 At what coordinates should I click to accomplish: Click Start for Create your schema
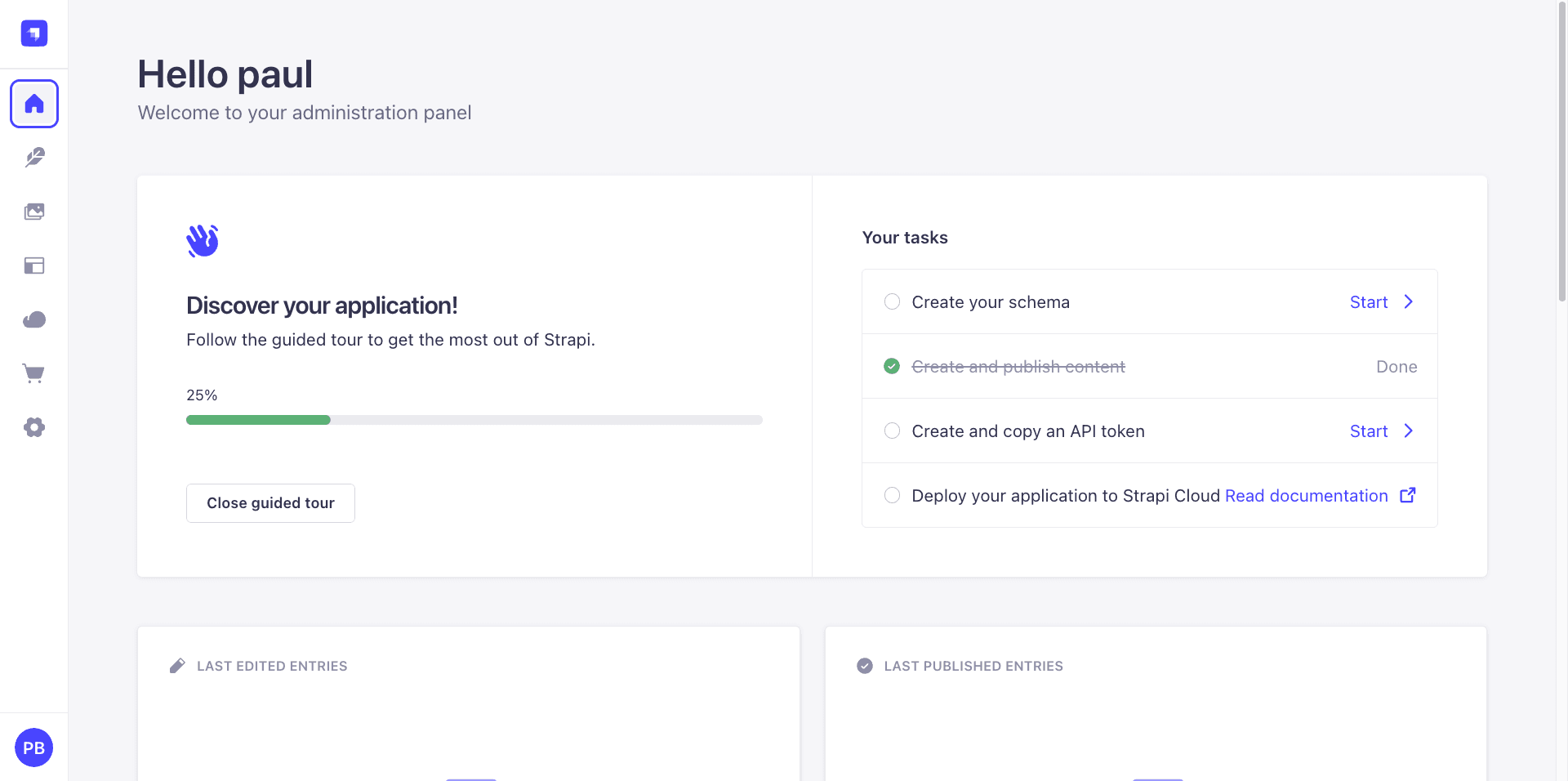point(1369,302)
